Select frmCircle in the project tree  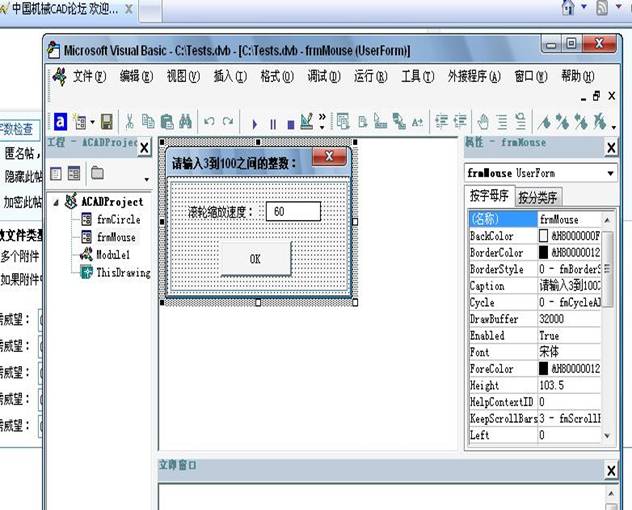click(118, 219)
